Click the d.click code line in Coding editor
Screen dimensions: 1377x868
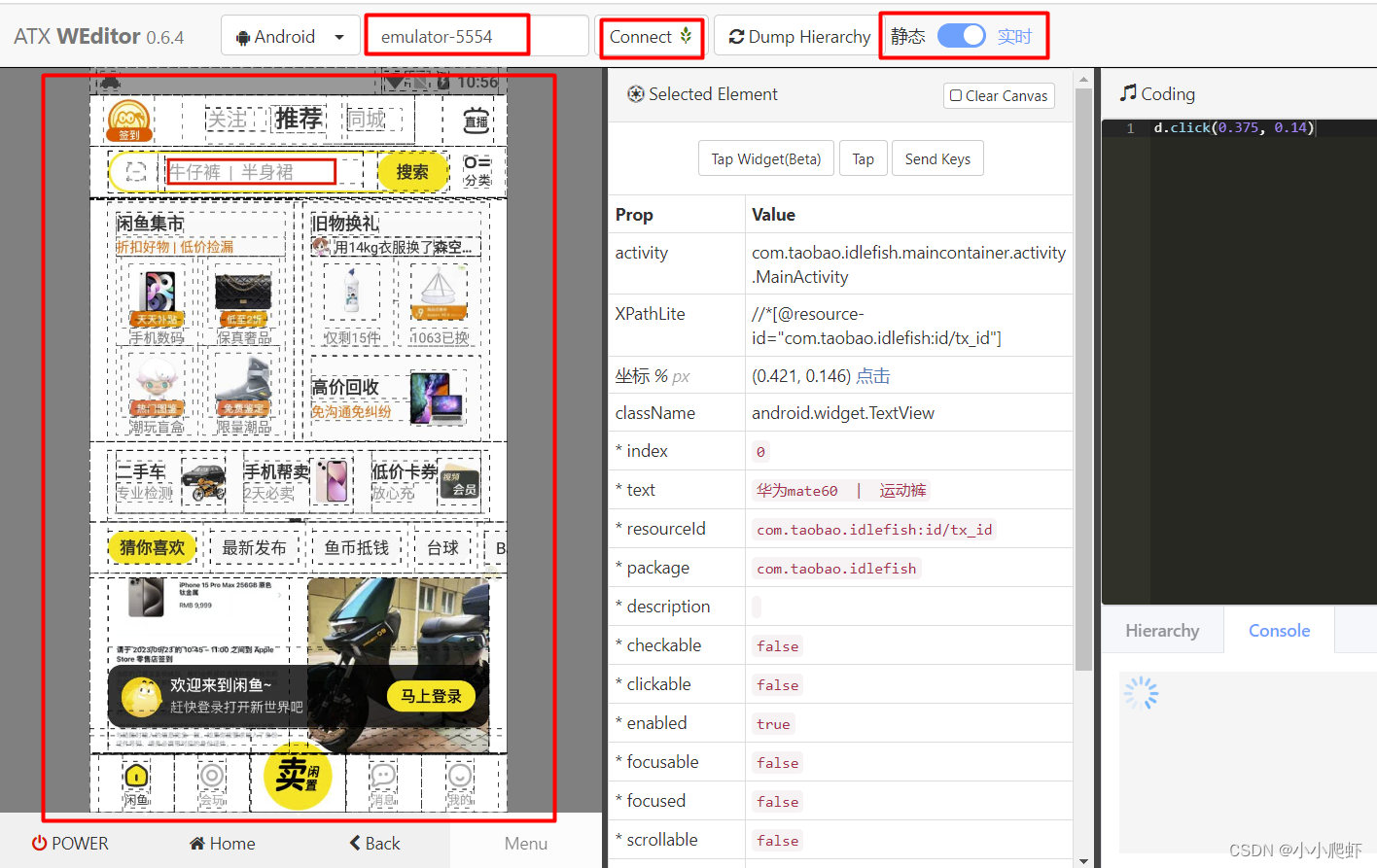tap(1233, 127)
